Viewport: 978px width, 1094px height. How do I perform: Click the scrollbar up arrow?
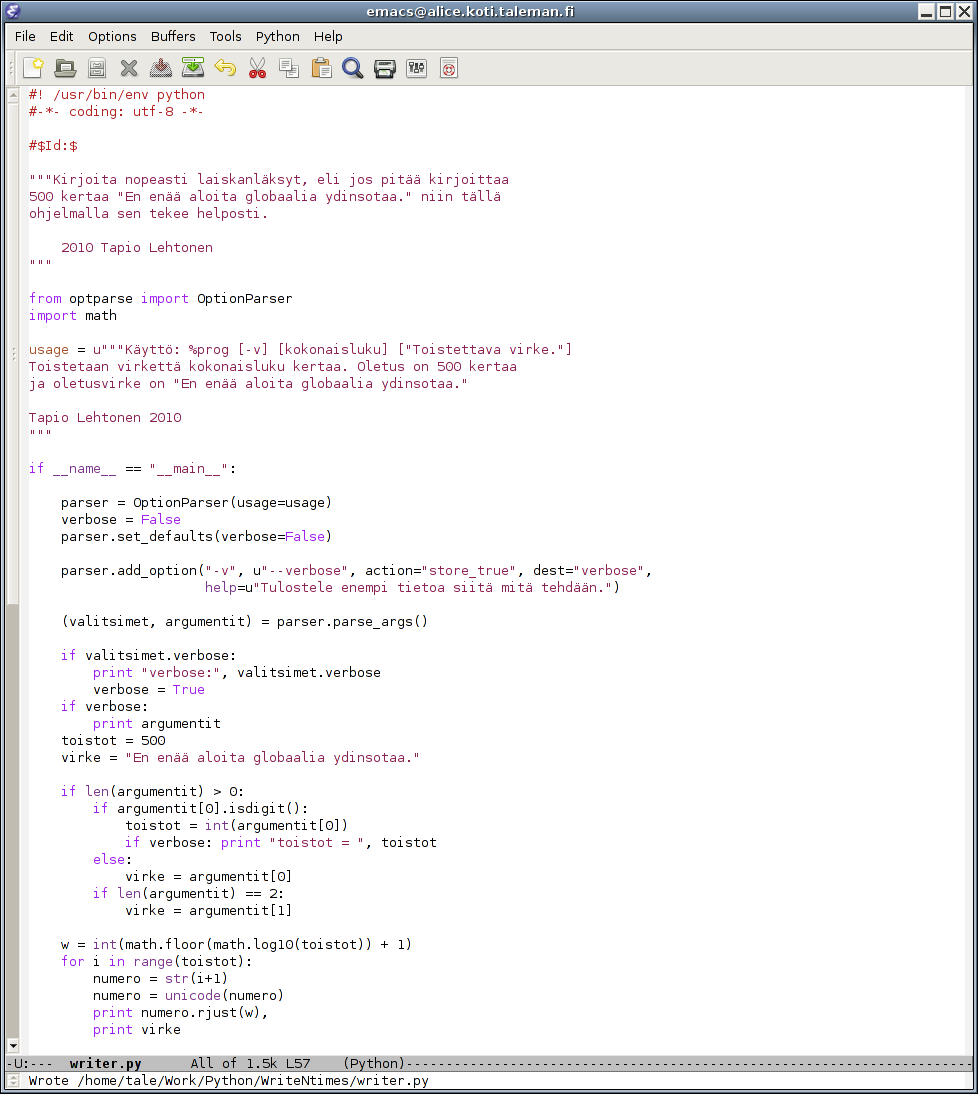13,95
